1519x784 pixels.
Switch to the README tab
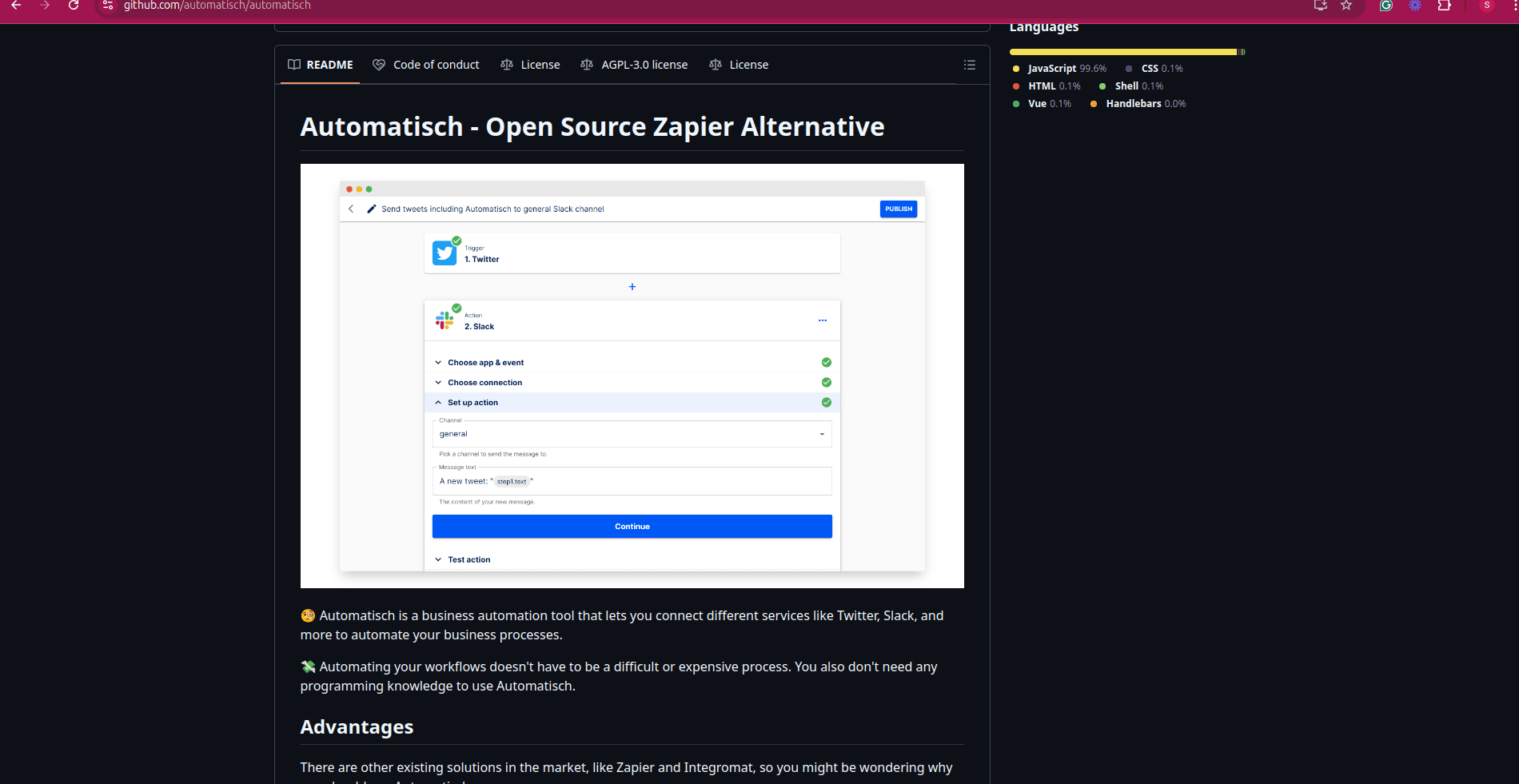tap(321, 65)
